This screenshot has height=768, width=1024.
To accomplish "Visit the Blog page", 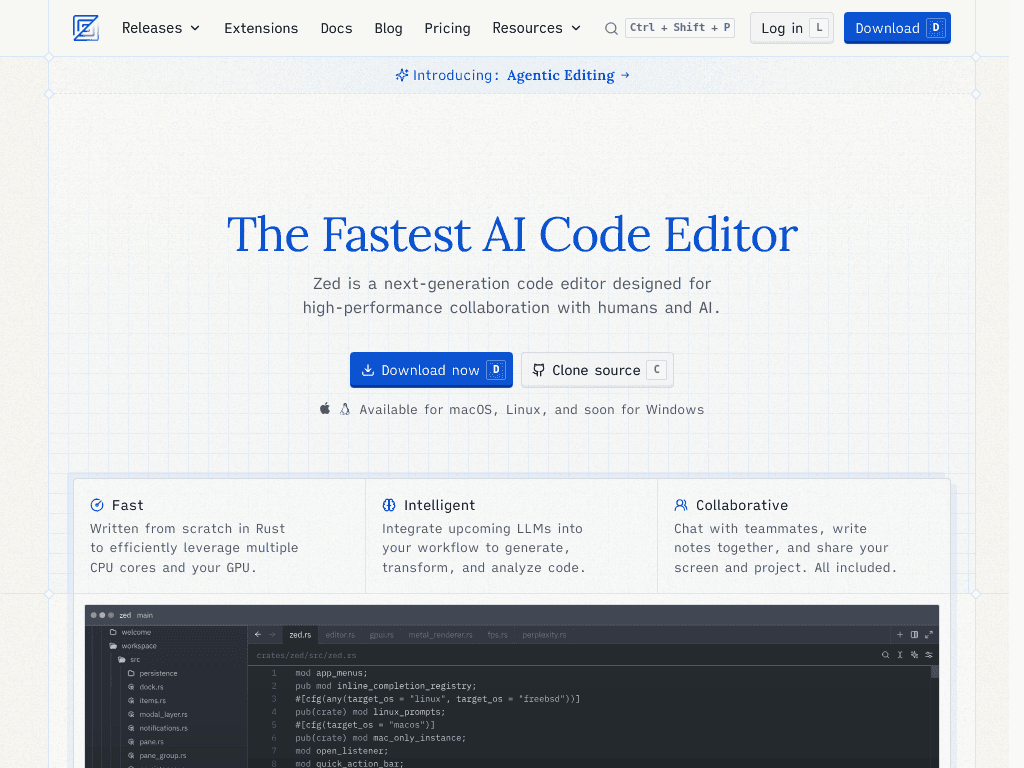I will 389,28.
